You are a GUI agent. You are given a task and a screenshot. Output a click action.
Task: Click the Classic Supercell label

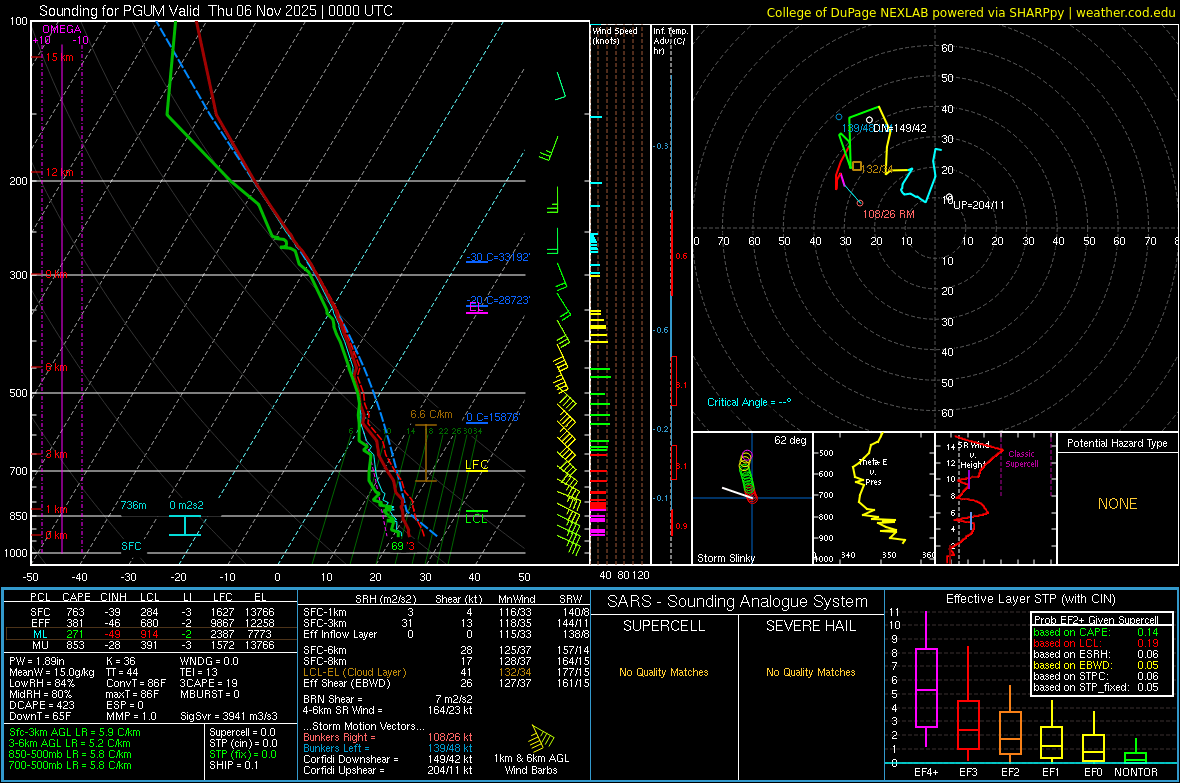1021,459
